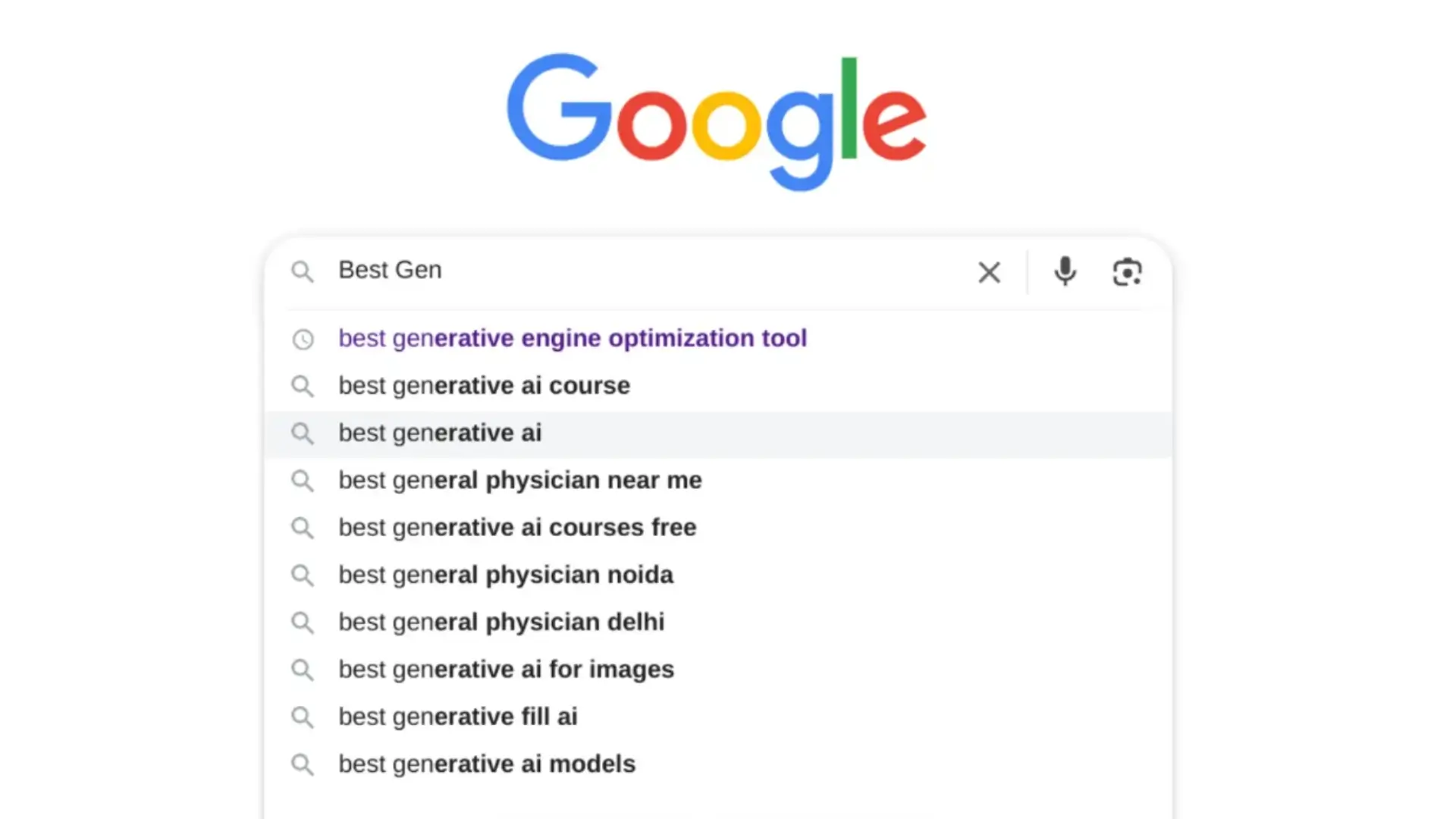Select 'best generative ai for images'
The width and height of the screenshot is (1456, 819).
point(505,669)
